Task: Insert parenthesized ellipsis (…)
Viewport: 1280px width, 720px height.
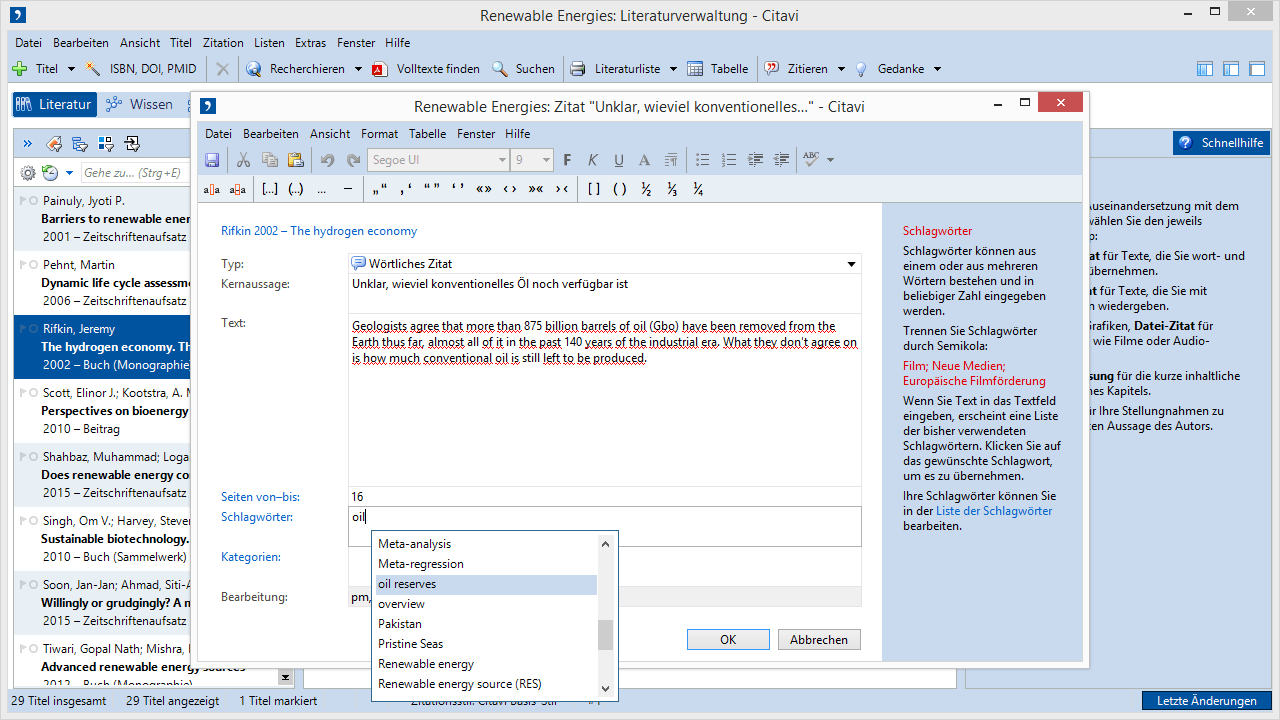Action: pos(296,189)
